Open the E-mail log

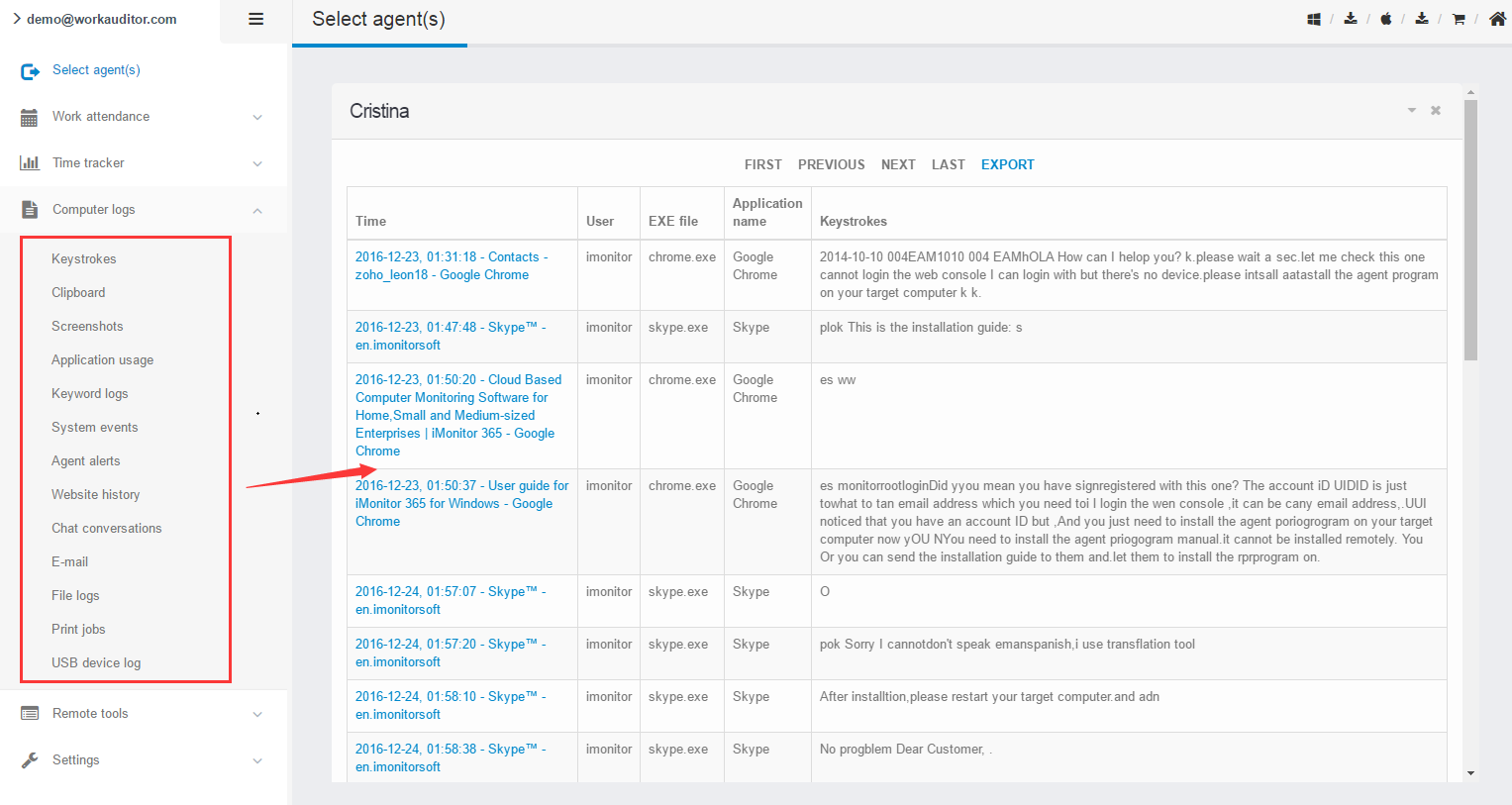tap(70, 562)
